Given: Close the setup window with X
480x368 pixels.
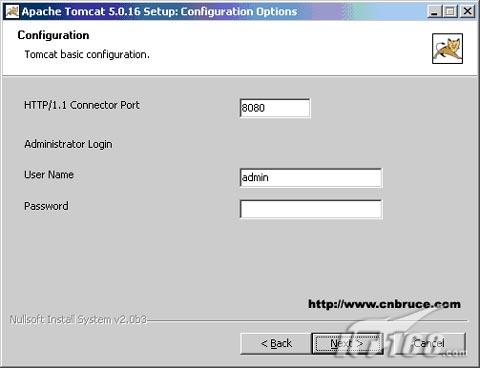Looking at the screenshot, I should (467, 12).
